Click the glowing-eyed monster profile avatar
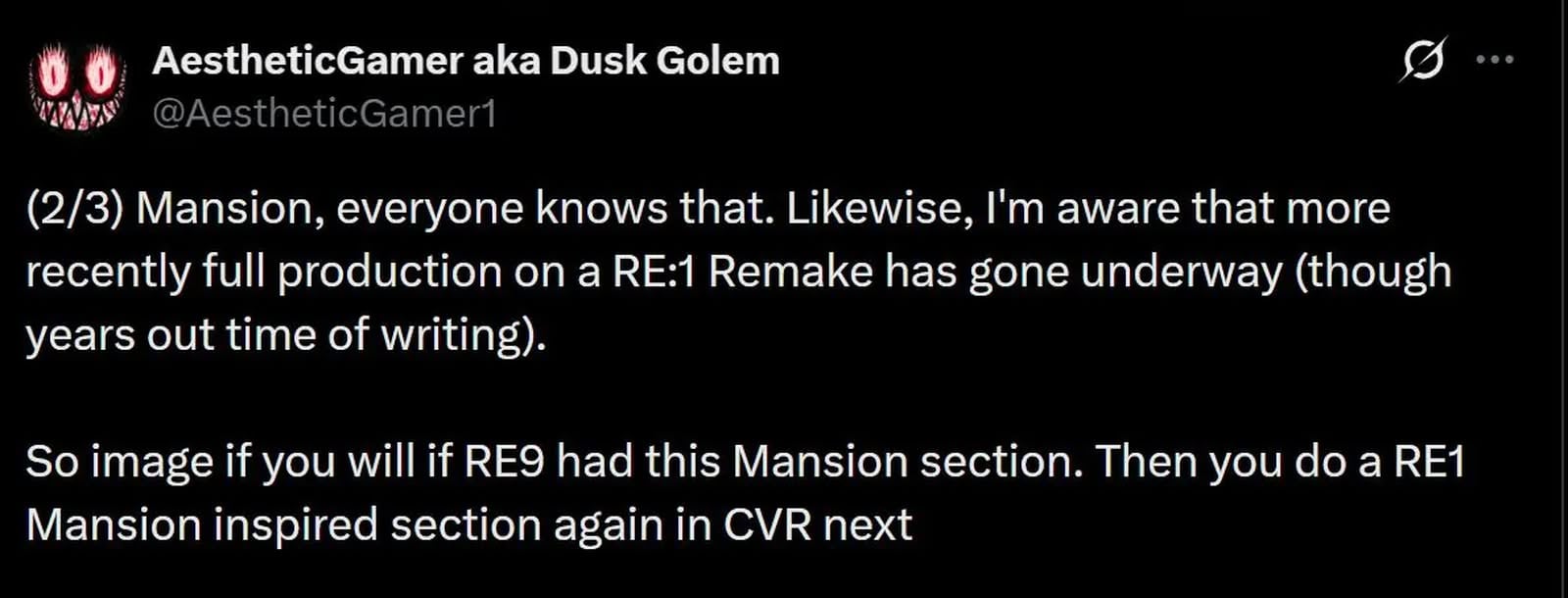 77,86
